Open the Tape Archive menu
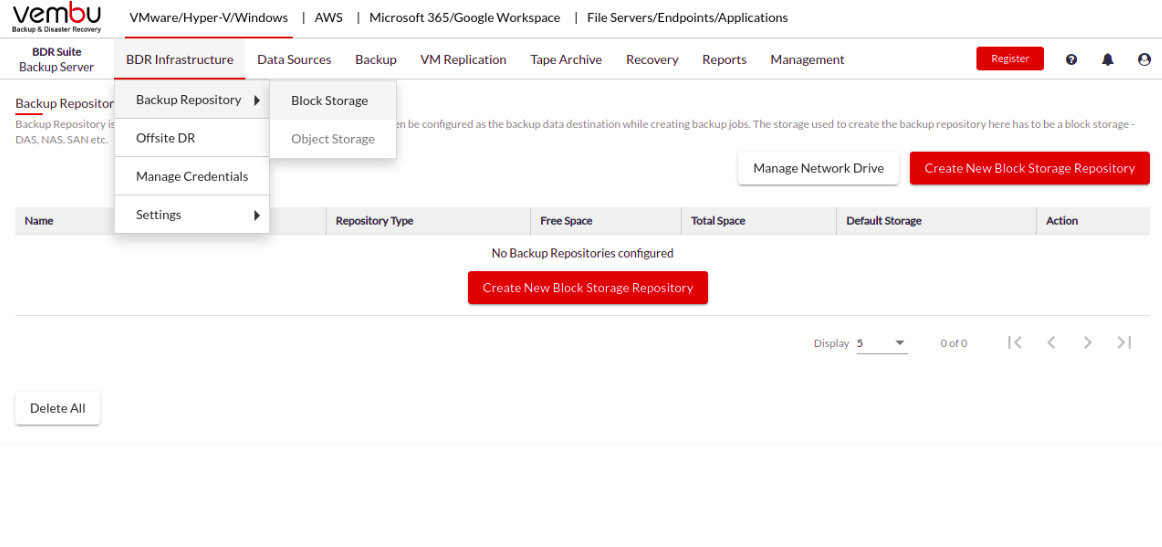Image resolution: width=1162 pixels, height=547 pixels. pos(566,59)
